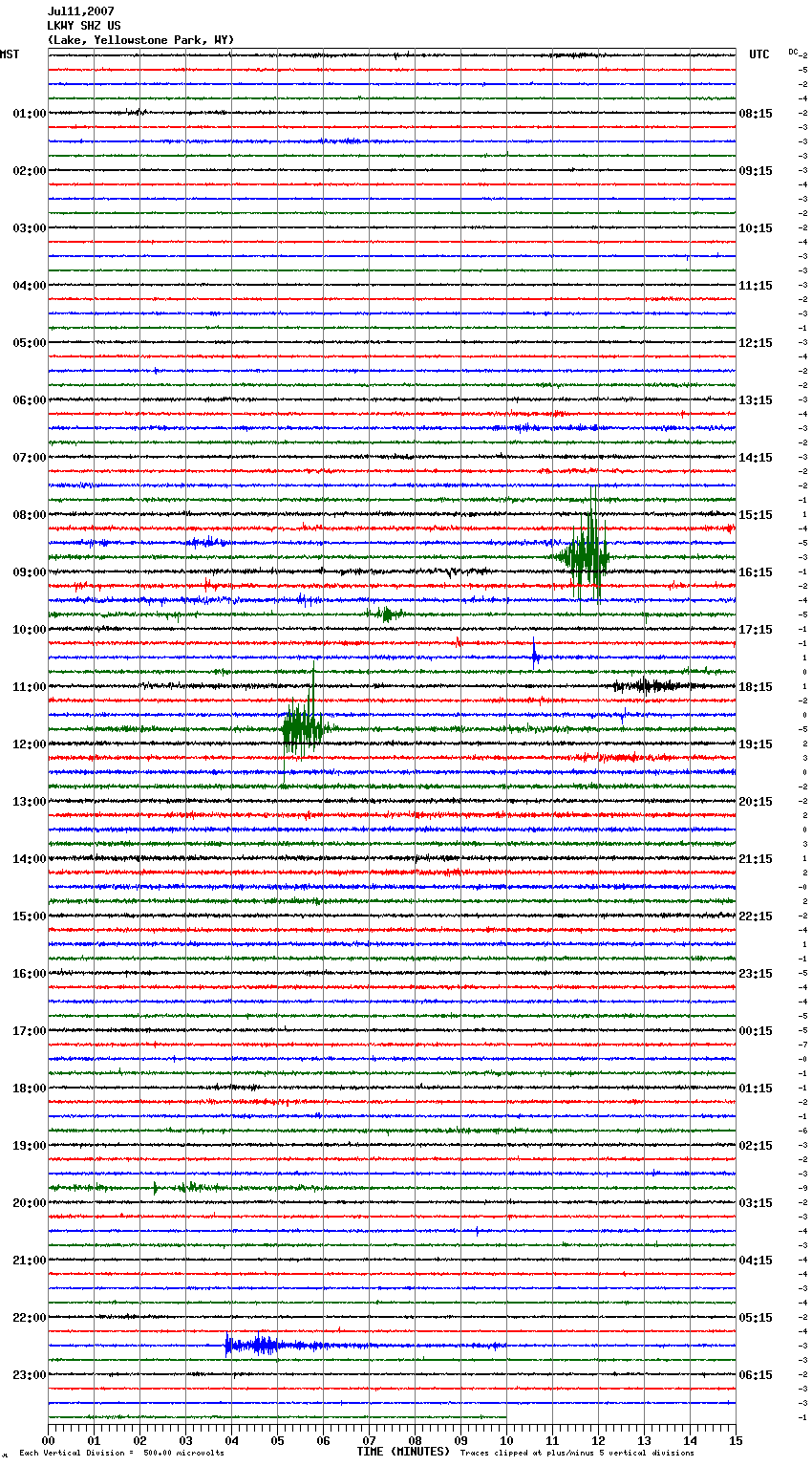
Task: Click the 10:15 UTC time label
Action: tap(756, 228)
